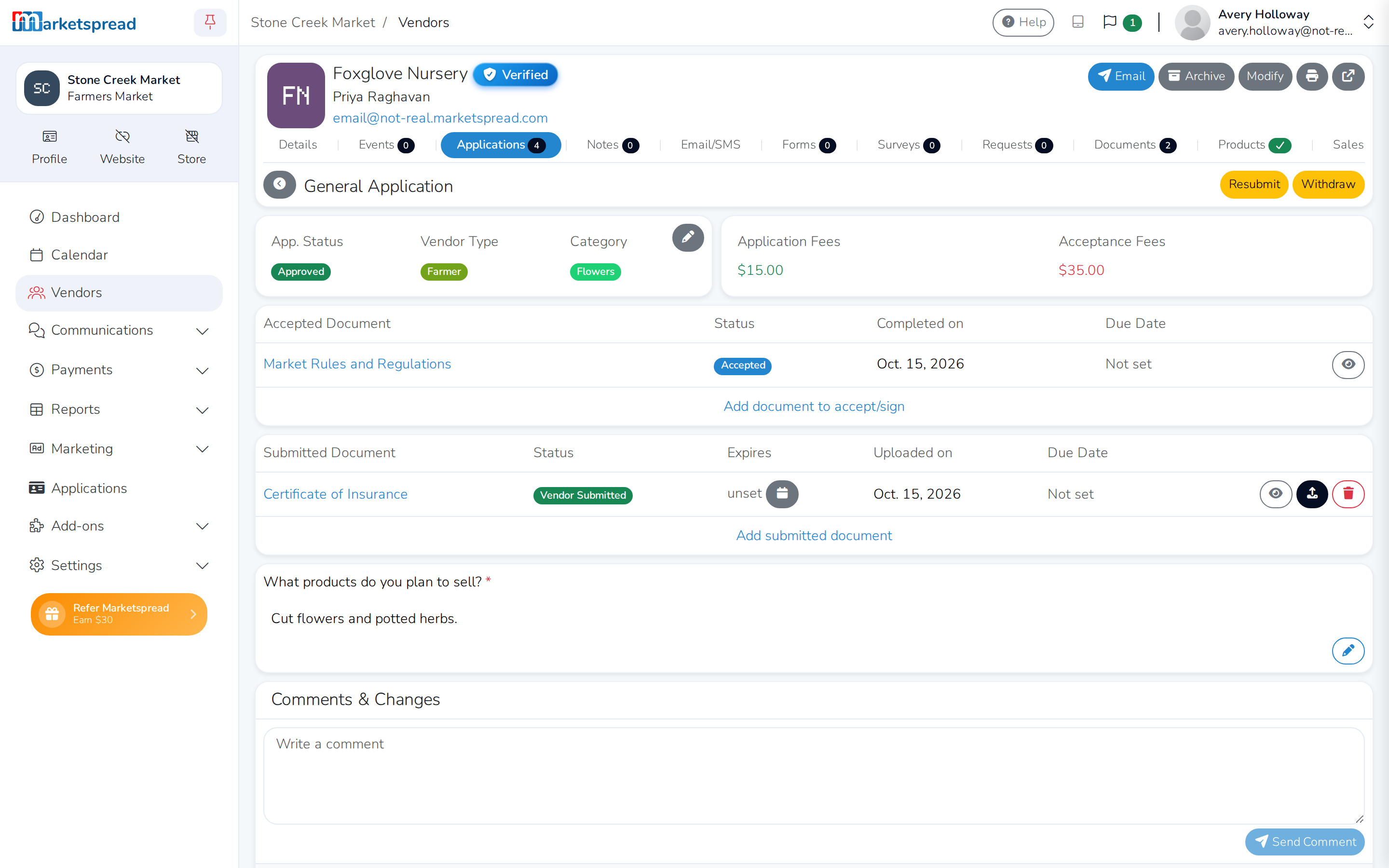Expand the Add-ons menu
The width and height of the screenshot is (1389, 868).
[x=119, y=526]
